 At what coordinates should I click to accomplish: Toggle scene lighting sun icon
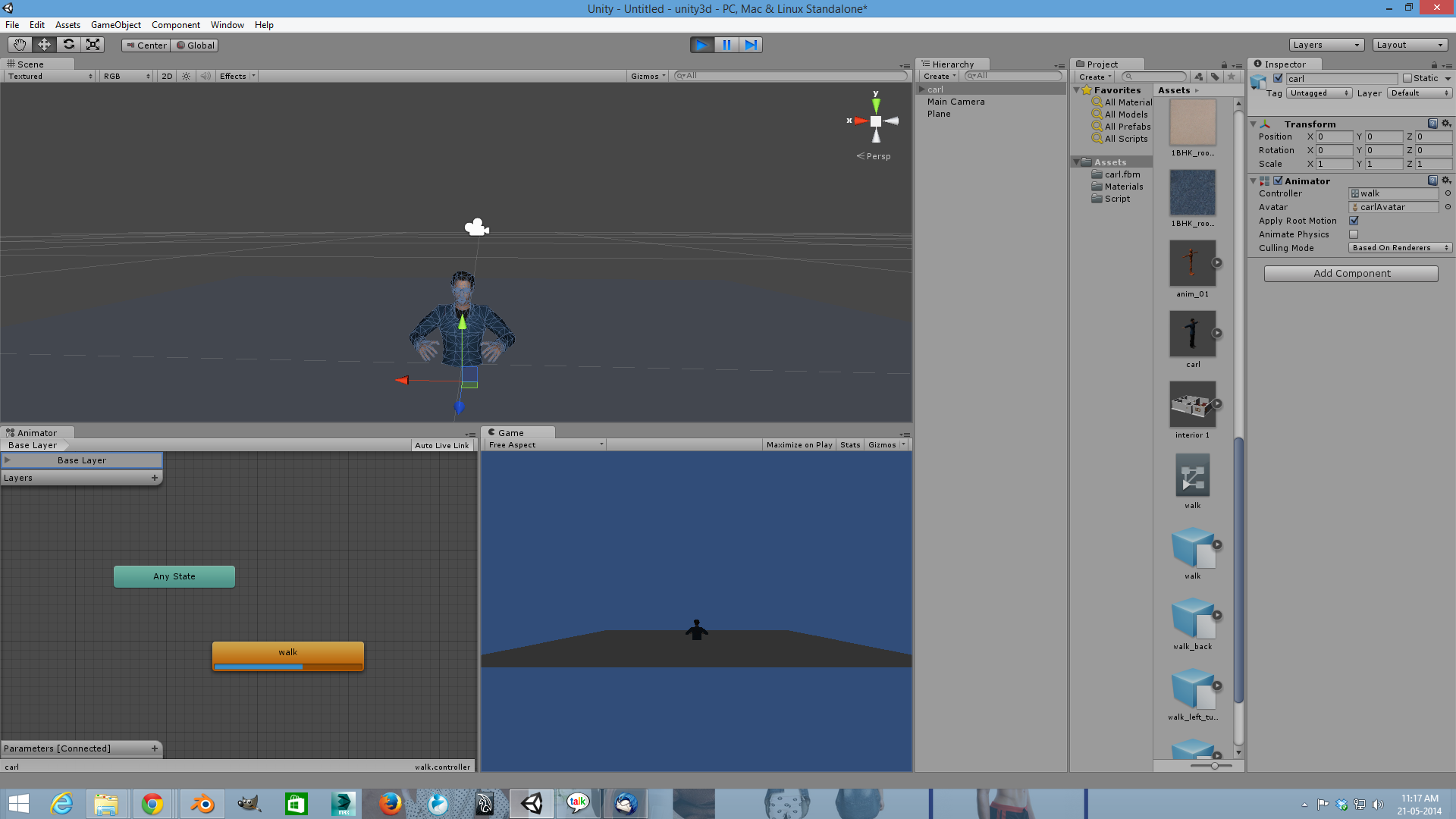tap(187, 76)
